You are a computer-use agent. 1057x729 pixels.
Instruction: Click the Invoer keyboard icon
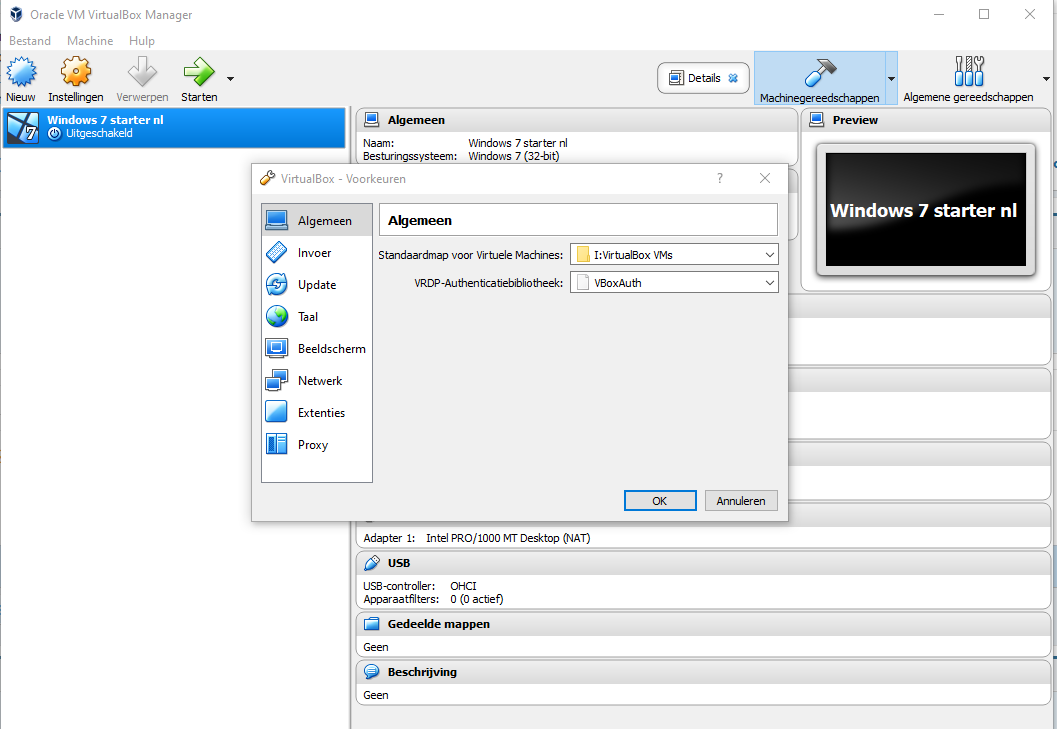[x=276, y=252]
